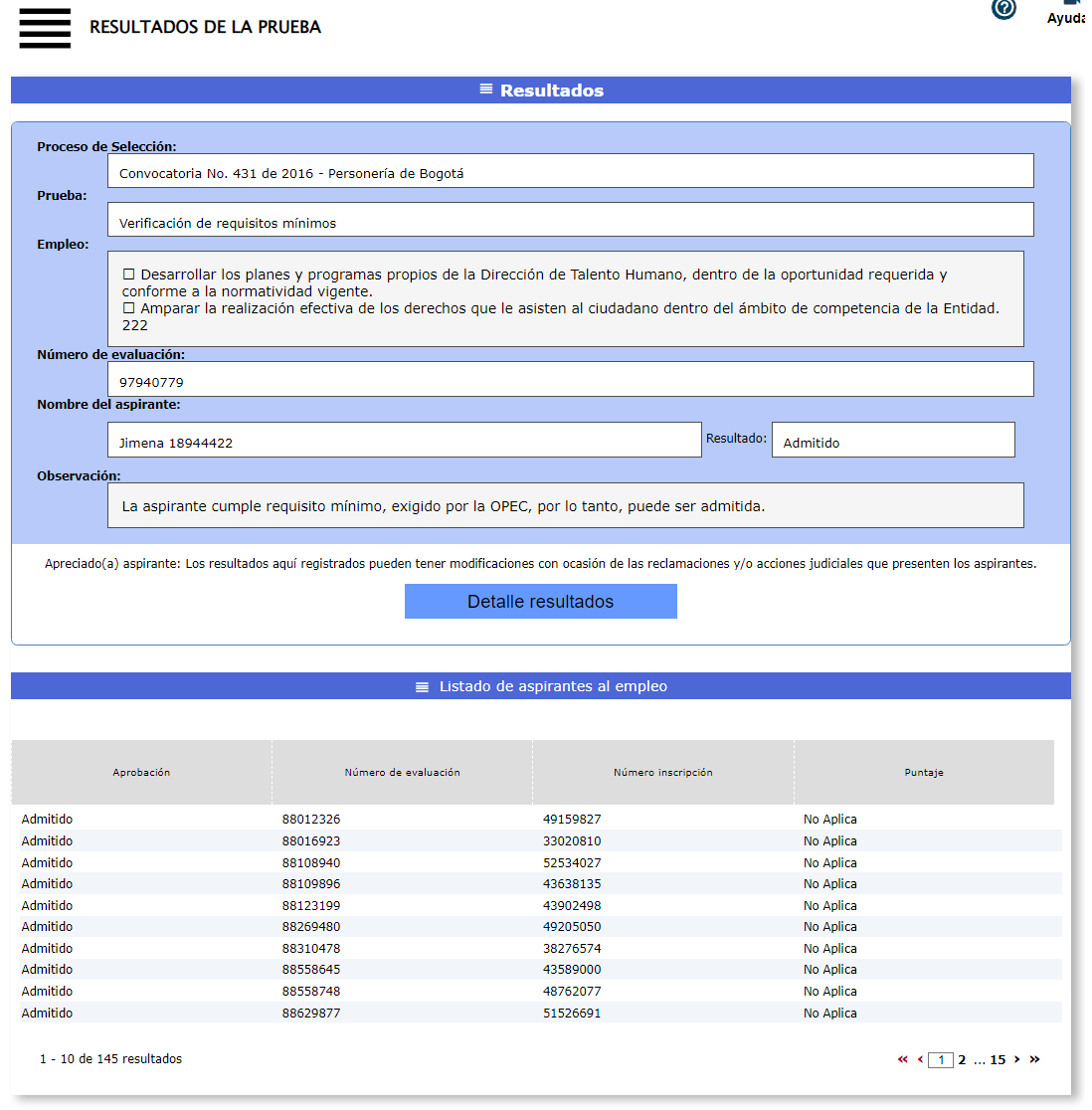Open the Ayuda help link
This screenshot has width=1092, height=1110.
click(x=1068, y=17)
